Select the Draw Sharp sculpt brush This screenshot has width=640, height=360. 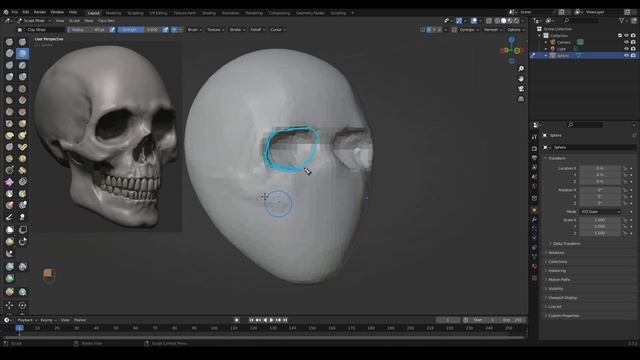(22, 42)
